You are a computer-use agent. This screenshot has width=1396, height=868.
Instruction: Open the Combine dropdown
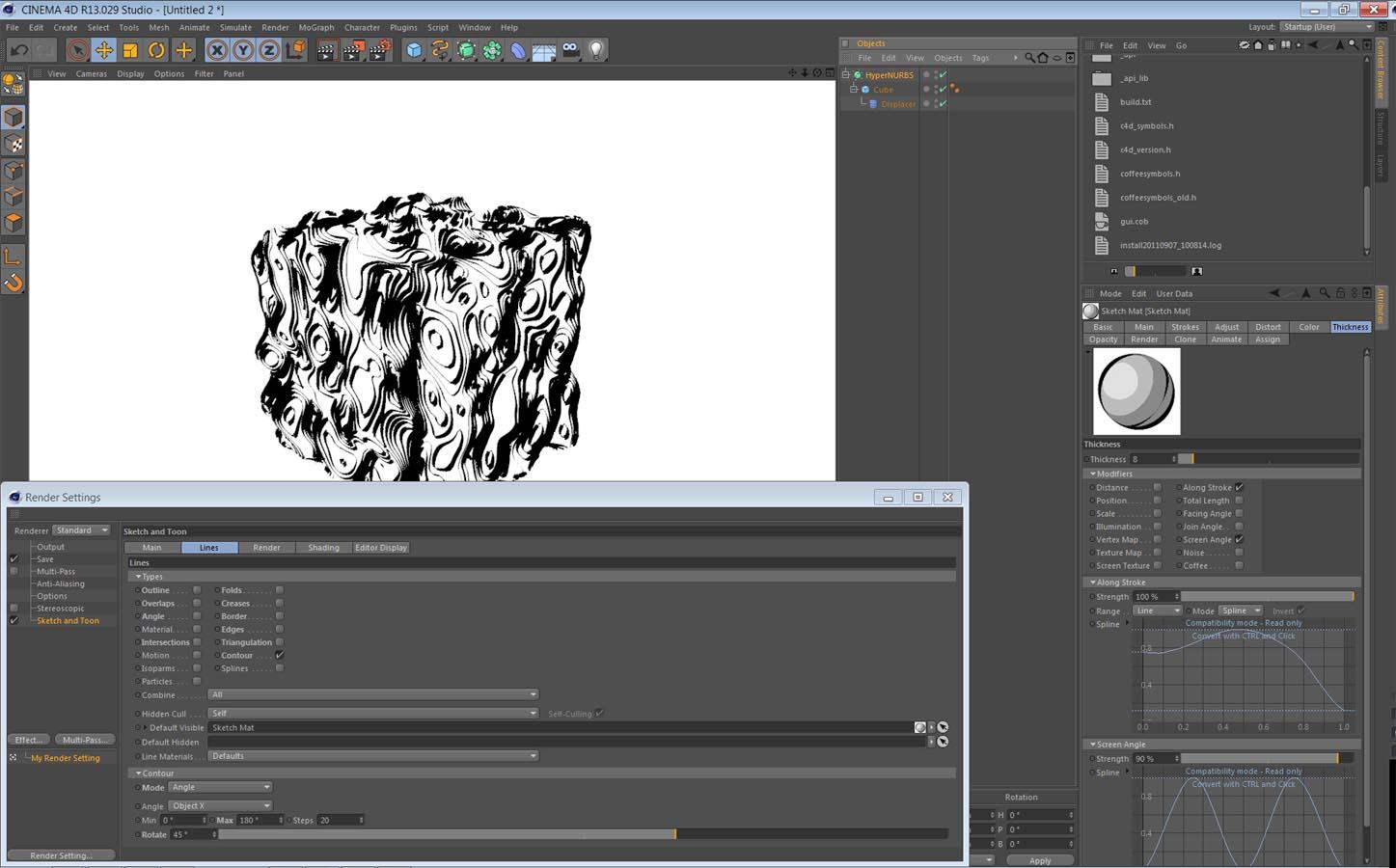[x=372, y=694]
